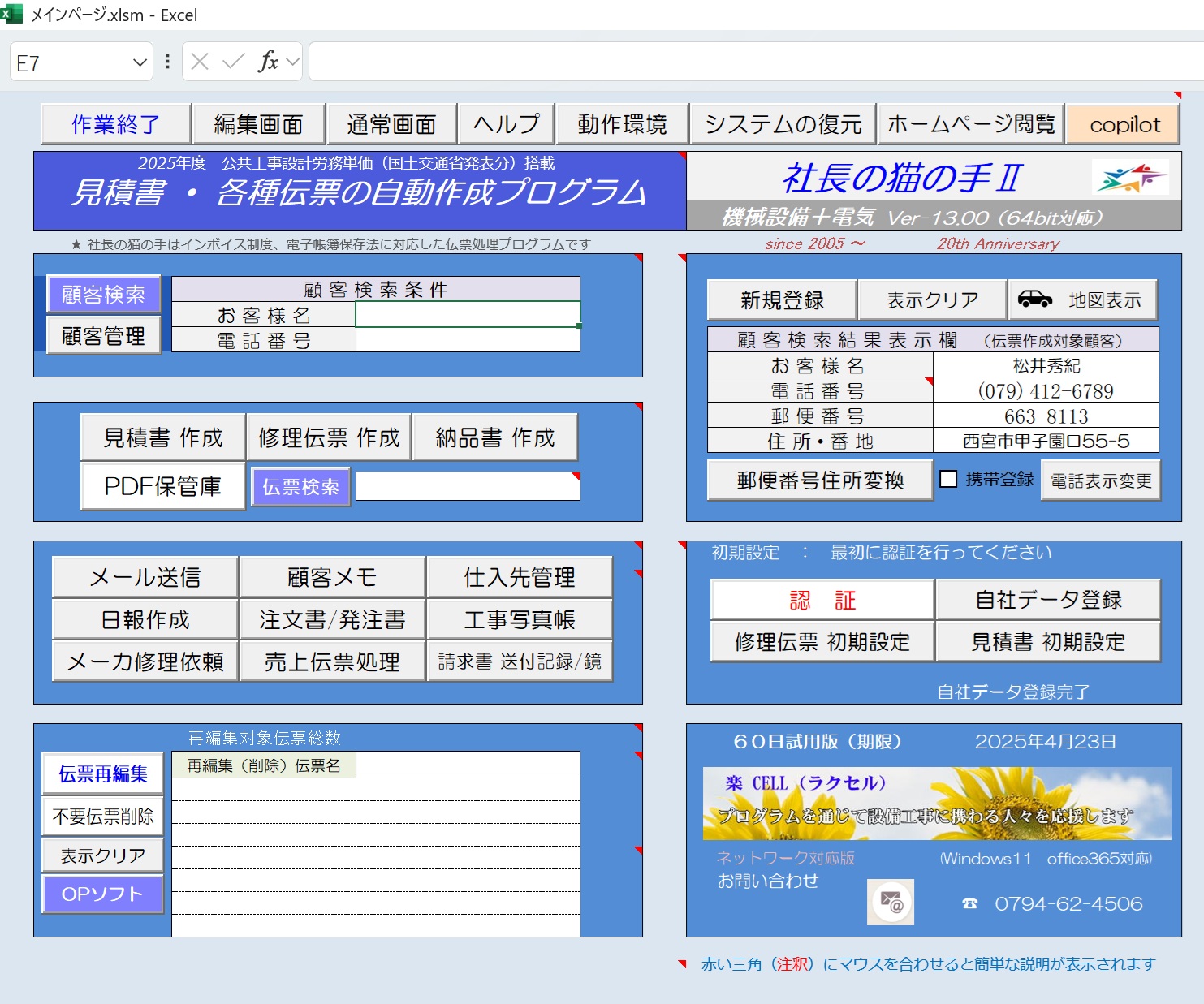
Task: Click the 顧客検索 button
Action: (103, 294)
